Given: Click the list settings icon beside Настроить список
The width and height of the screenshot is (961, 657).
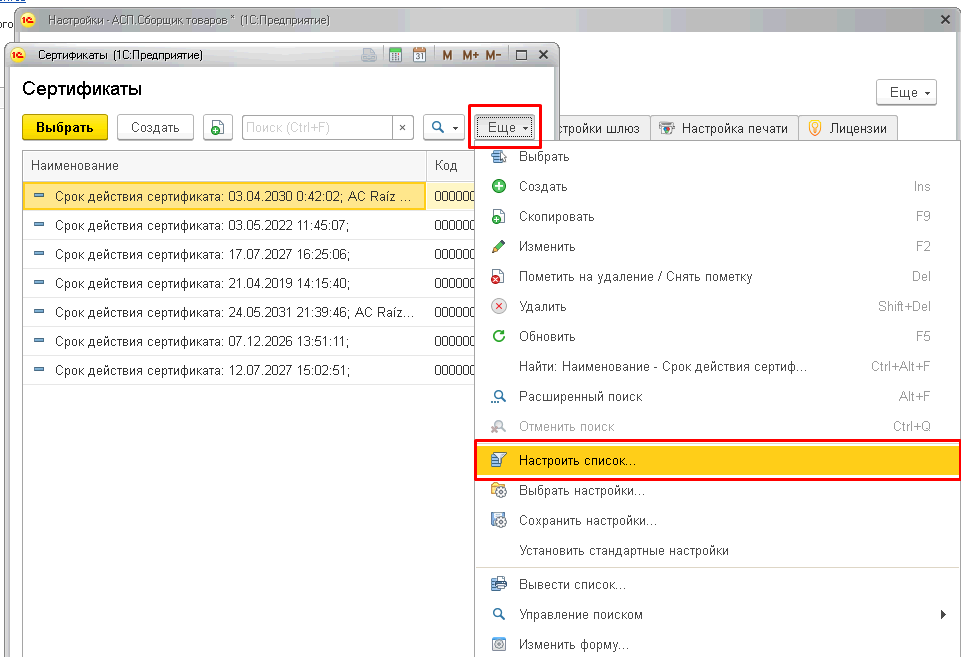Looking at the screenshot, I should 499,460.
